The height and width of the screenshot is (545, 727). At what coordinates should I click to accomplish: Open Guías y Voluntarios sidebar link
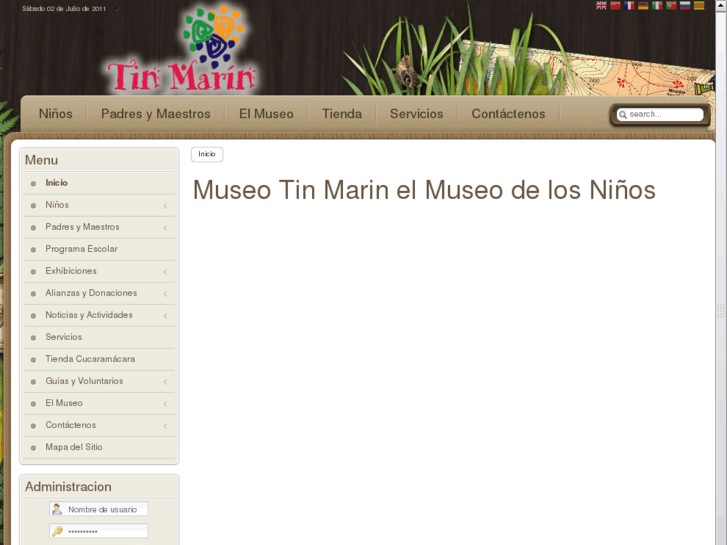[x=84, y=381]
